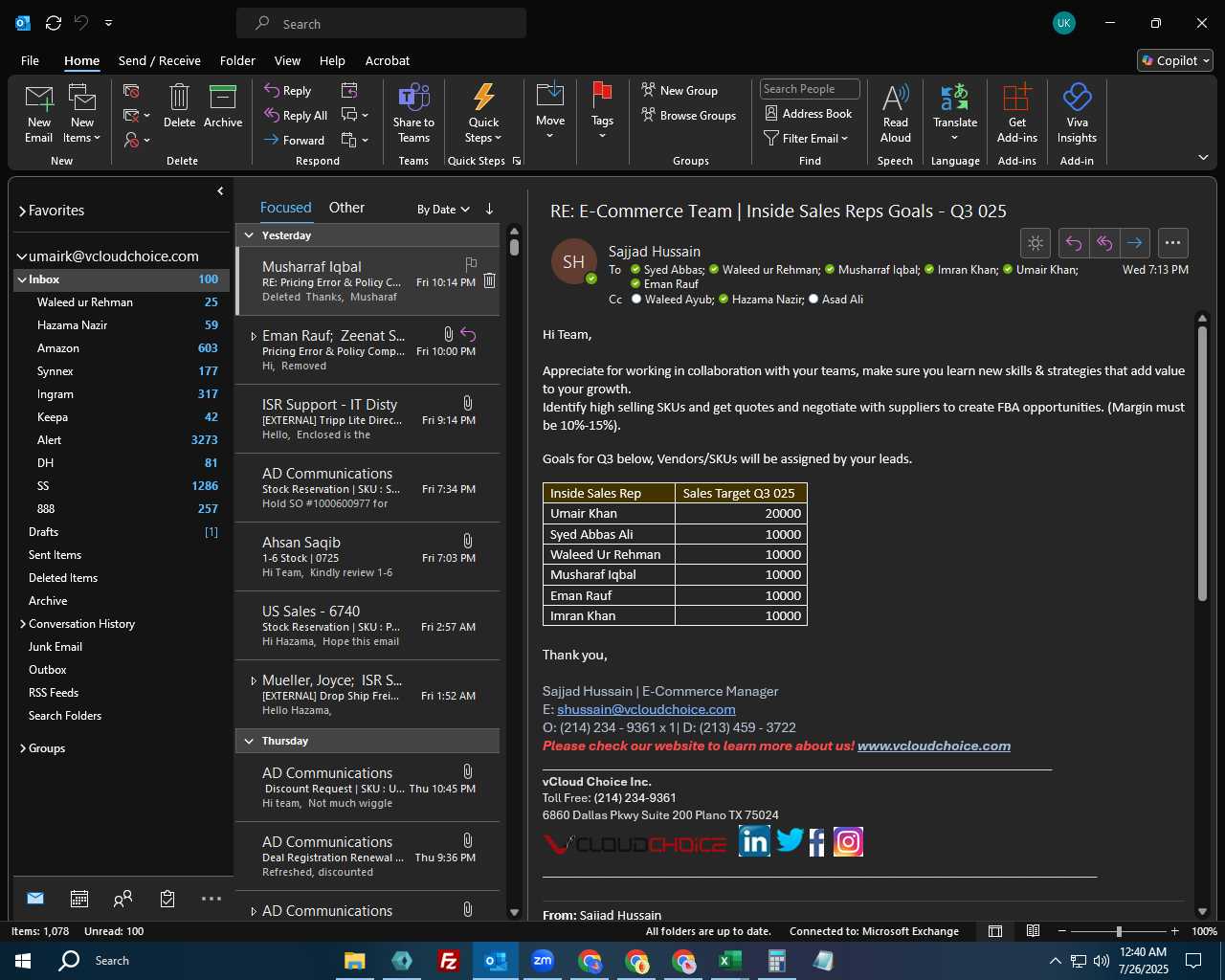Image resolution: width=1225 pixels, height=980 pixels.
Task: Click the reading pane vertical scrollbar
Action: 1202,463
